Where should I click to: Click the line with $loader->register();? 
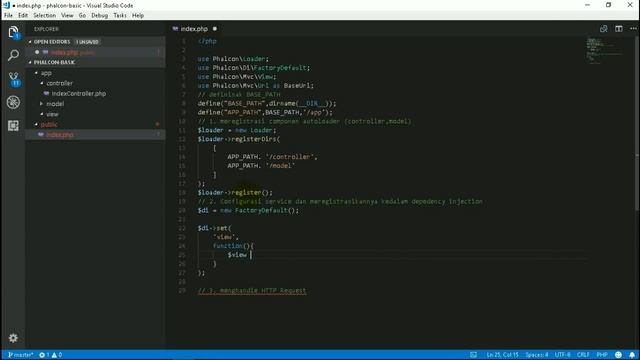[x=235, y=192]
